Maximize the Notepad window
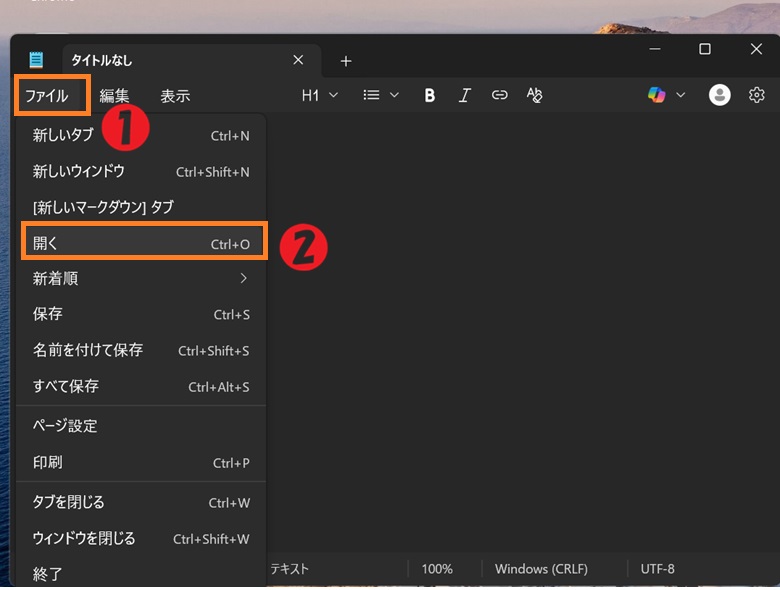The image size is (780, 590). click(x=704, y=49)
